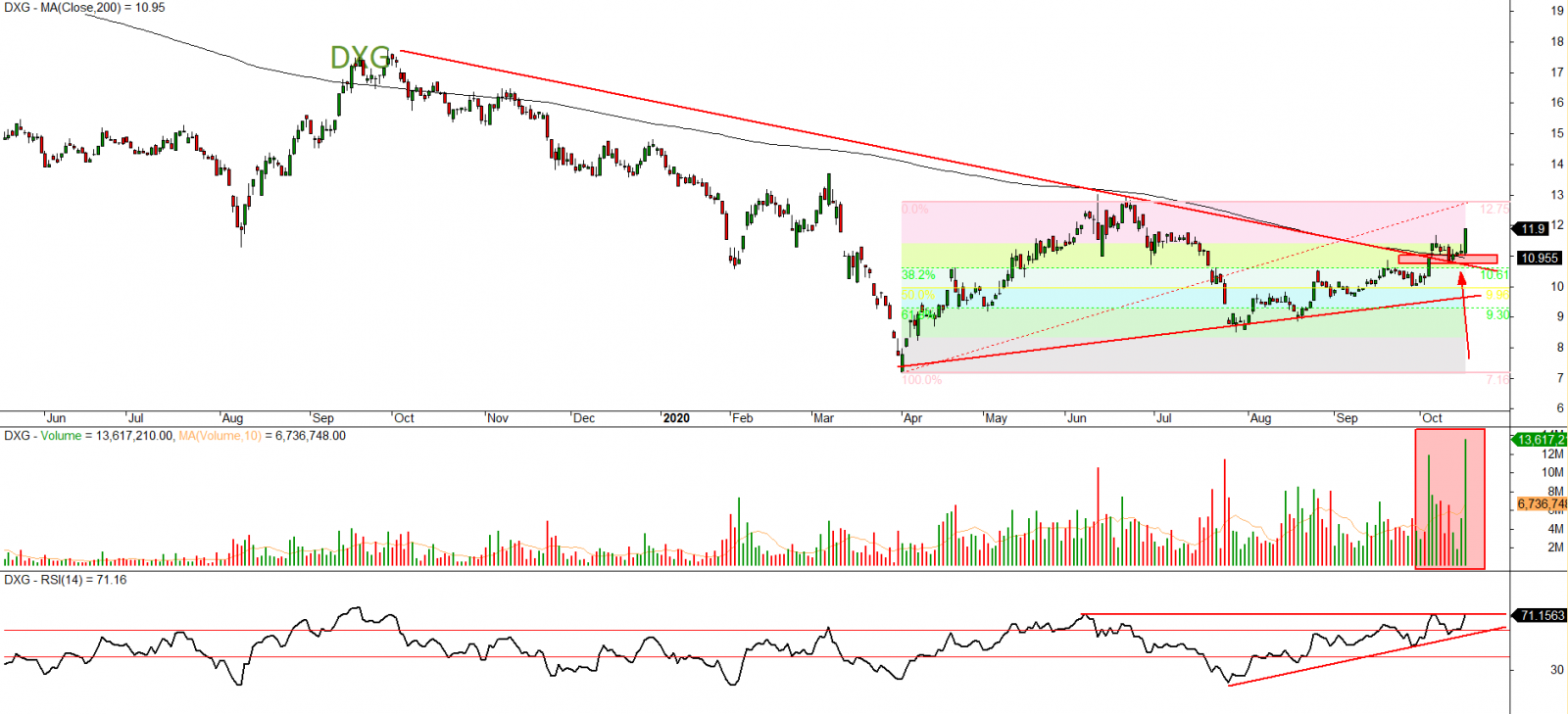Select the Apr month on time axis

coord(912,418)
